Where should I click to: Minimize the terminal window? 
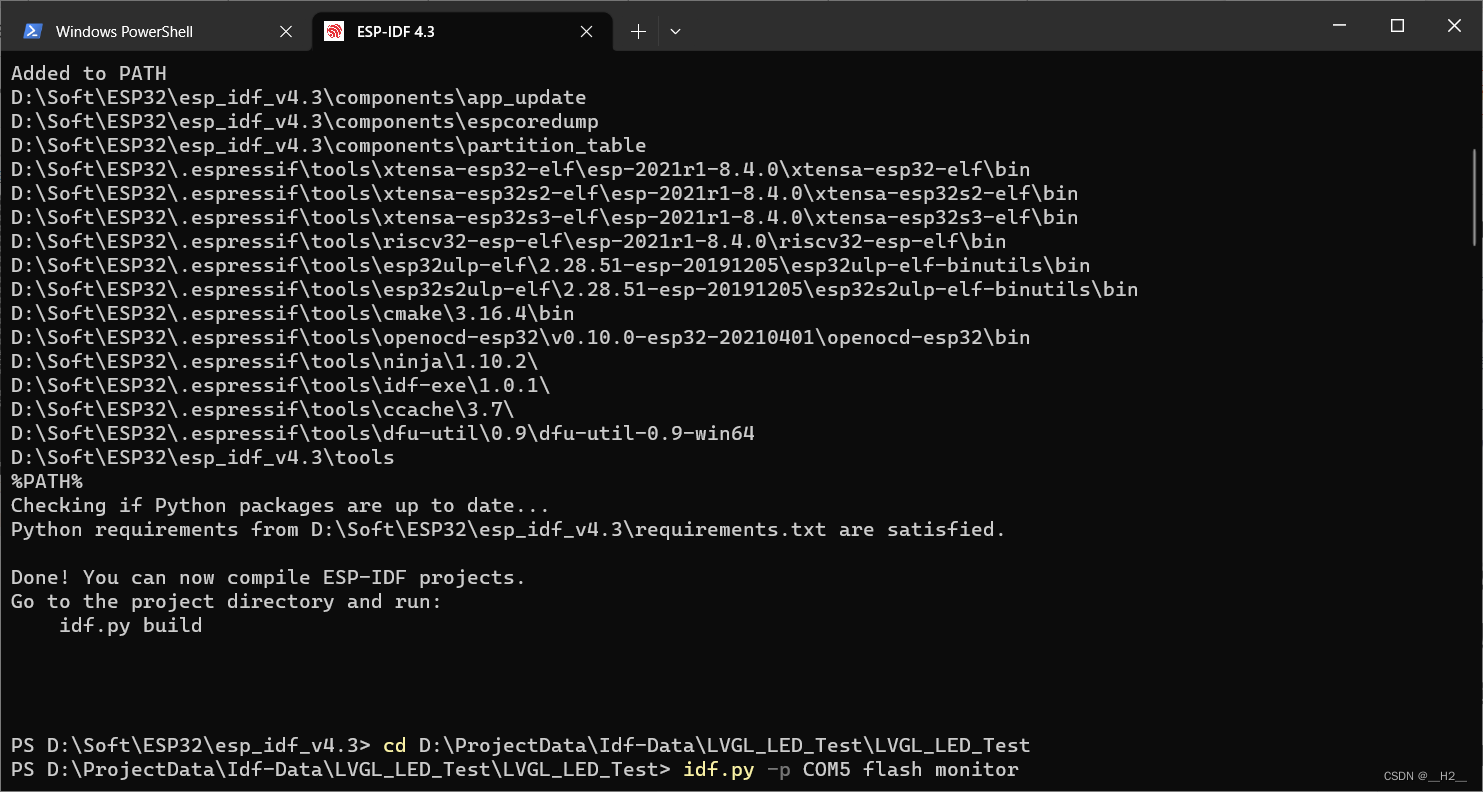(1341, 26)
